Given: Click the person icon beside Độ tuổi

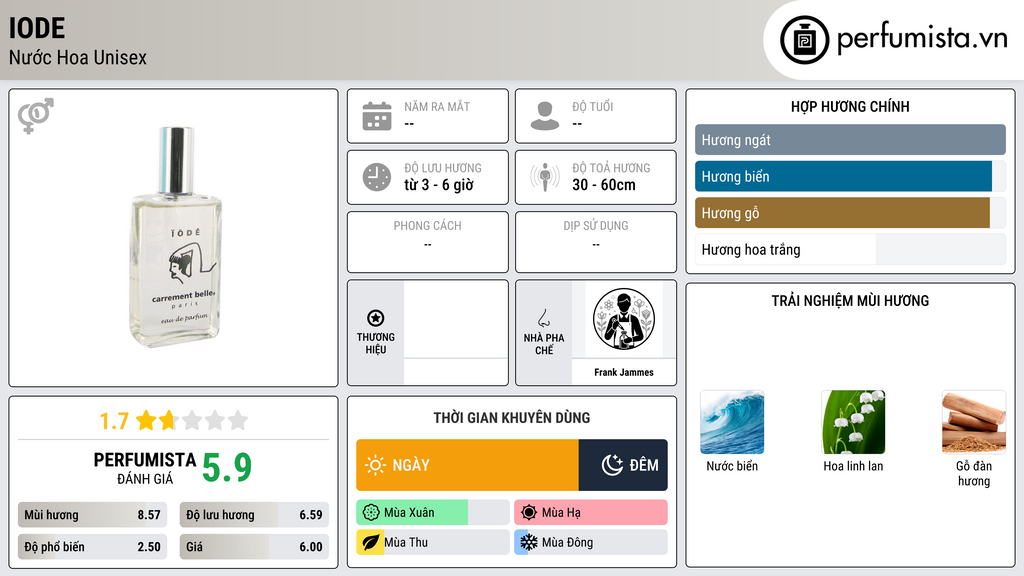Looking at the screenshot, I should click(x=545, y=116).
